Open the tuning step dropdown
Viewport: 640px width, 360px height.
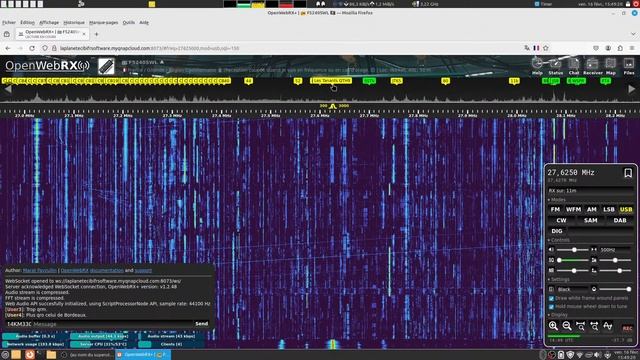[616, 249]
